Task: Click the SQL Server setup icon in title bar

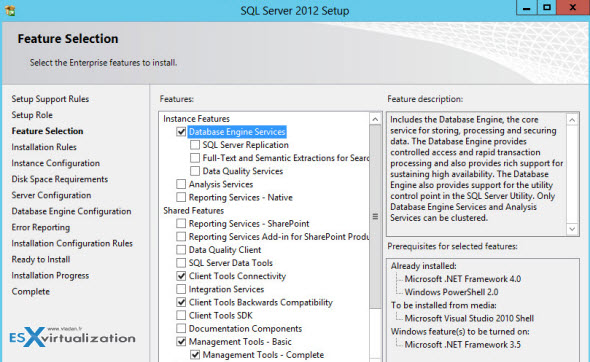Action: coord(10,10)
